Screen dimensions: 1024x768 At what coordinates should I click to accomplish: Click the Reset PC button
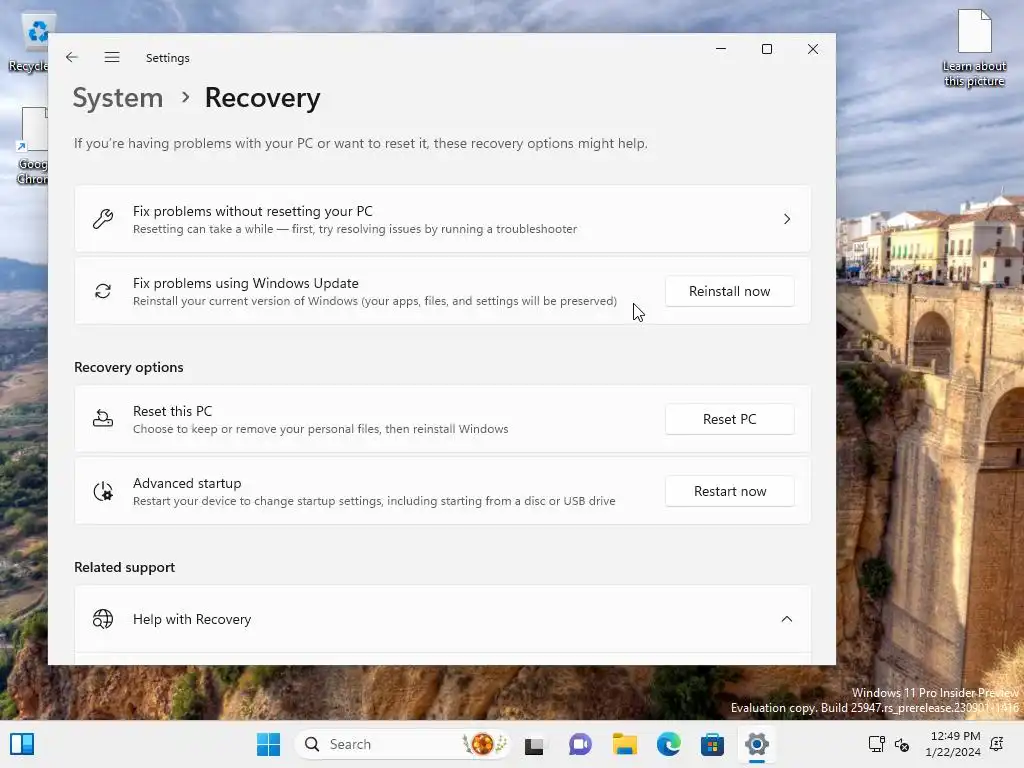tap(729, 419)
